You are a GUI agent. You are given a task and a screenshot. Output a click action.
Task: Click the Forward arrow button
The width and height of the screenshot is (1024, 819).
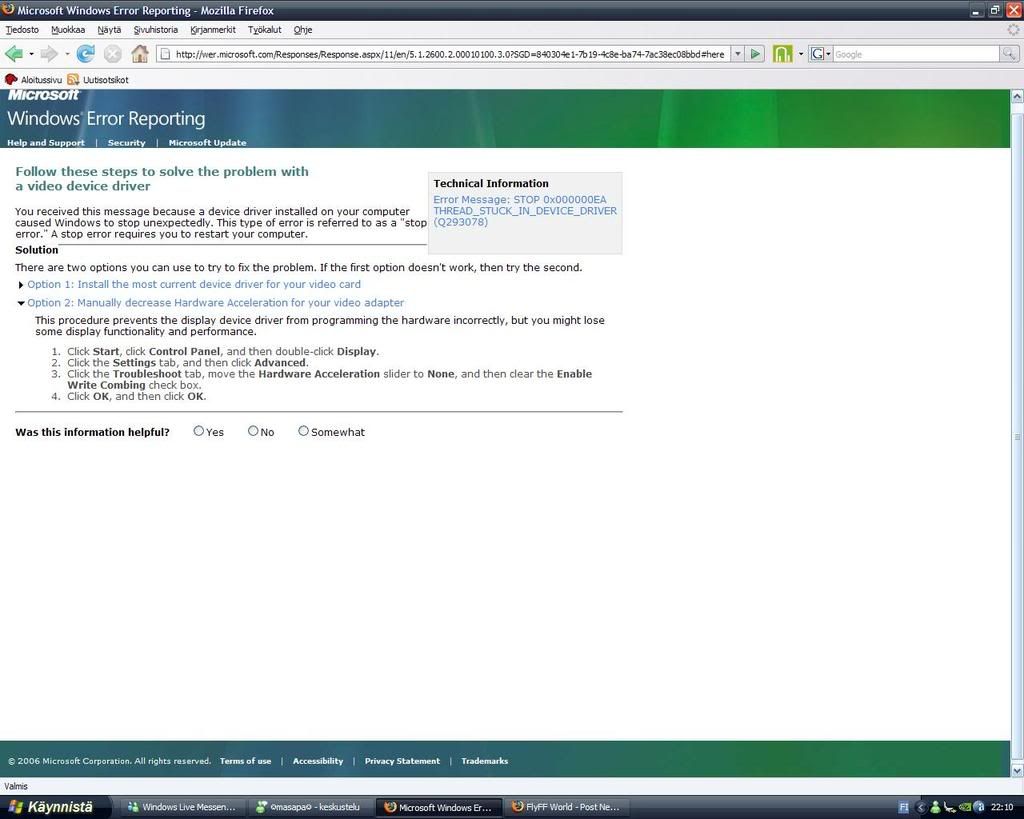point(49,54)
